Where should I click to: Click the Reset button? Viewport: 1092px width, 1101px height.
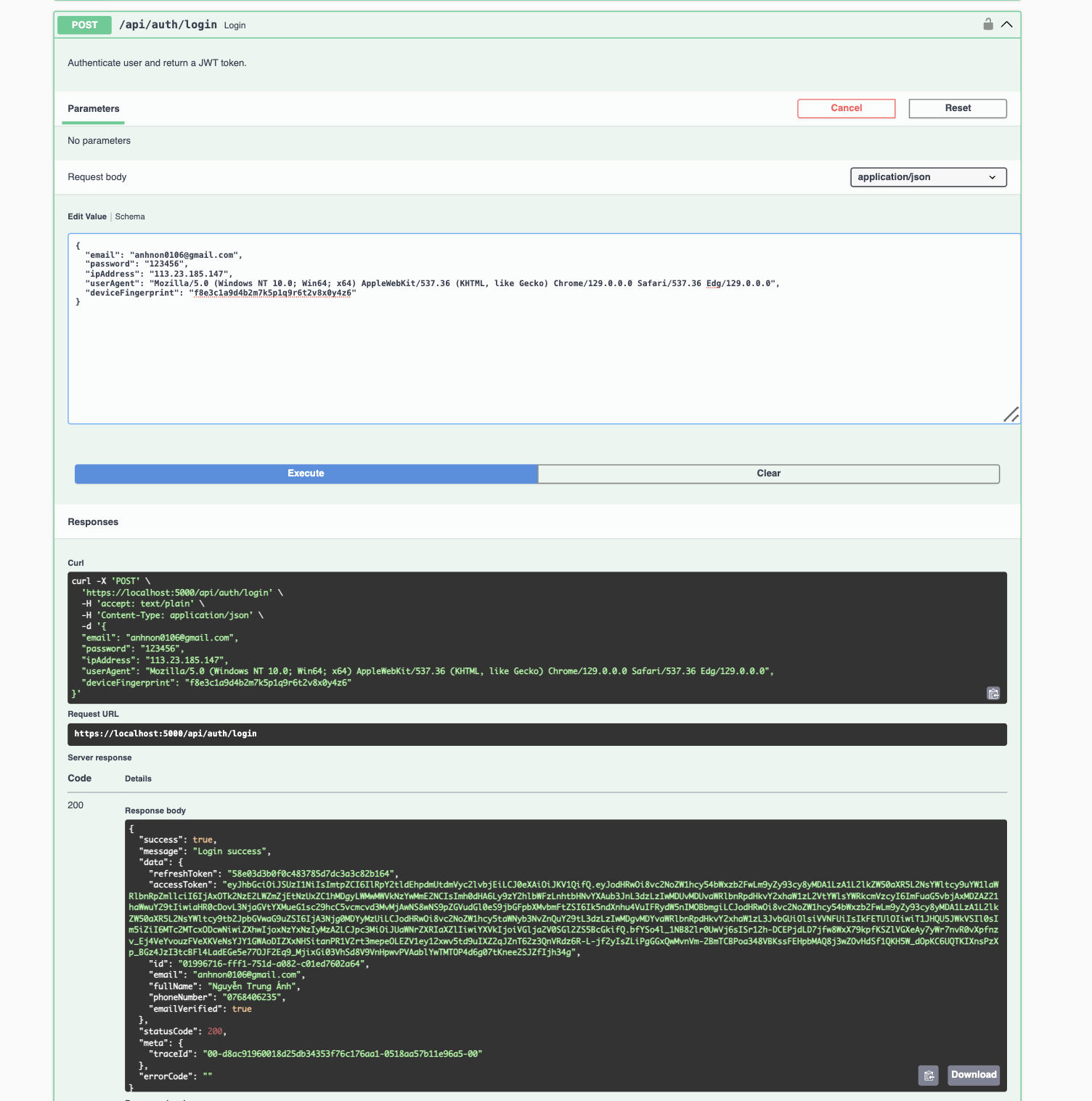957,108
